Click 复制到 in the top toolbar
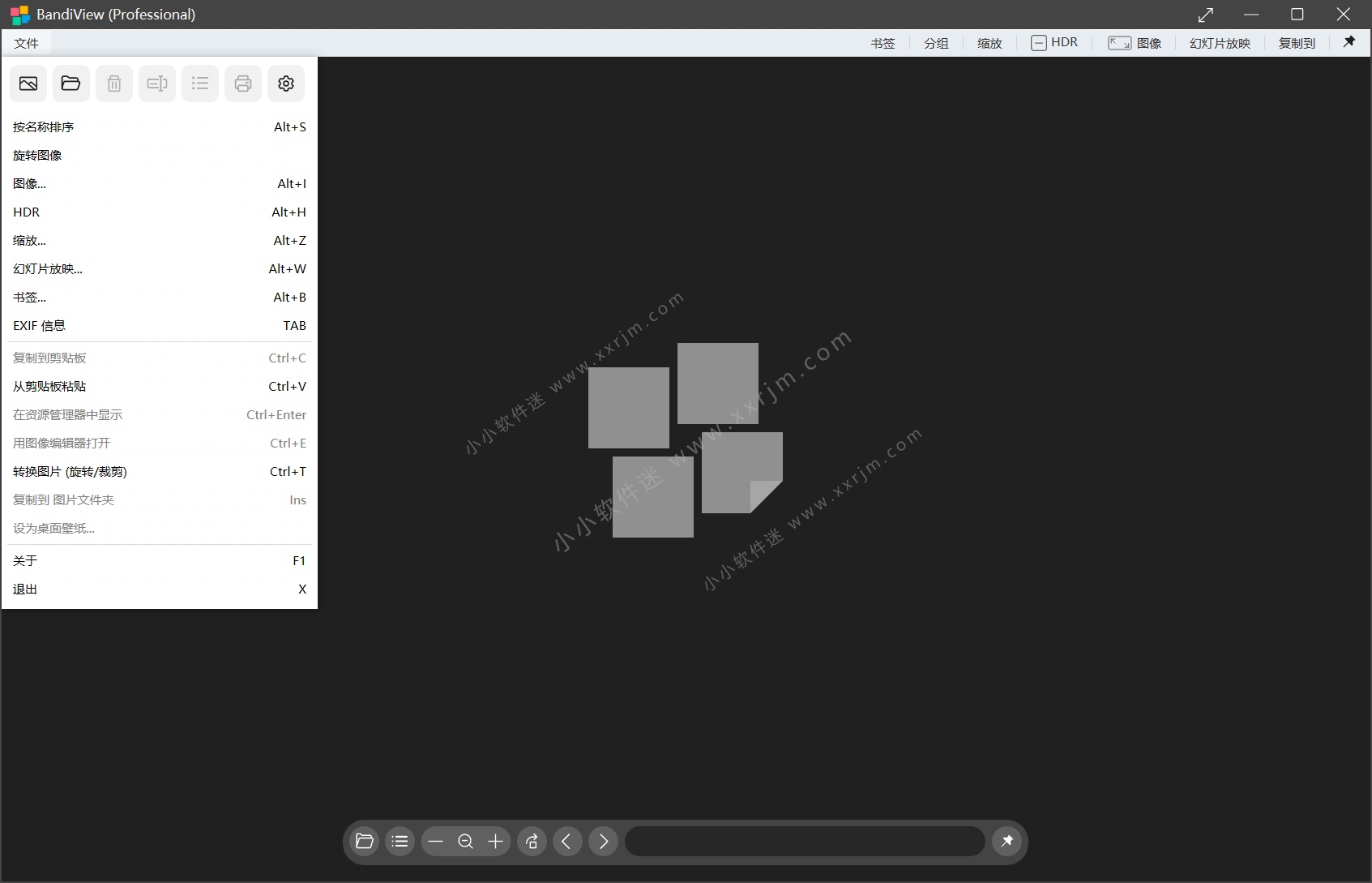The image size is (1372, 883). pyautogui.click(x=1297, y=44)
